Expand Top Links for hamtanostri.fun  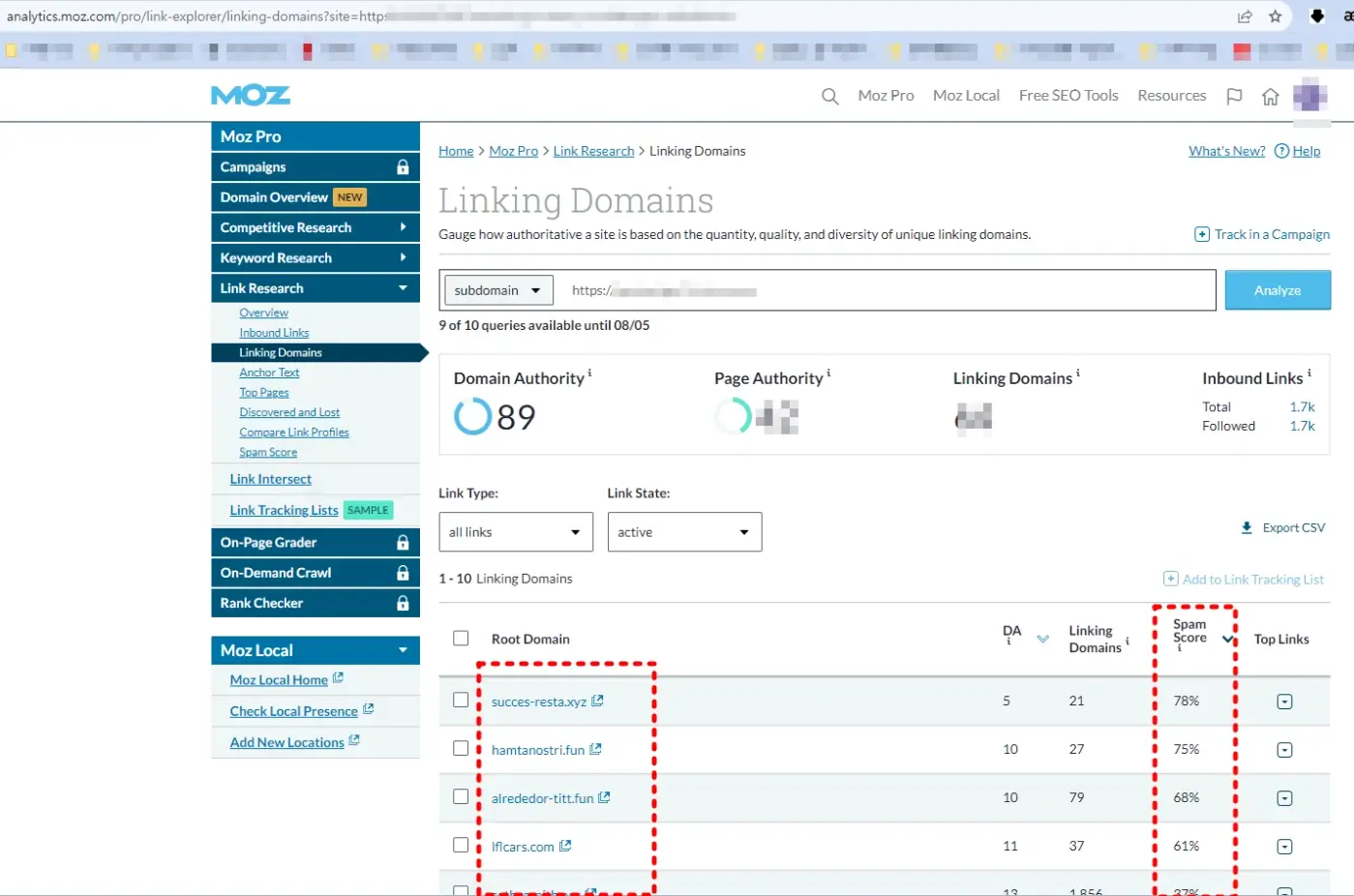tap(1284, 750)
